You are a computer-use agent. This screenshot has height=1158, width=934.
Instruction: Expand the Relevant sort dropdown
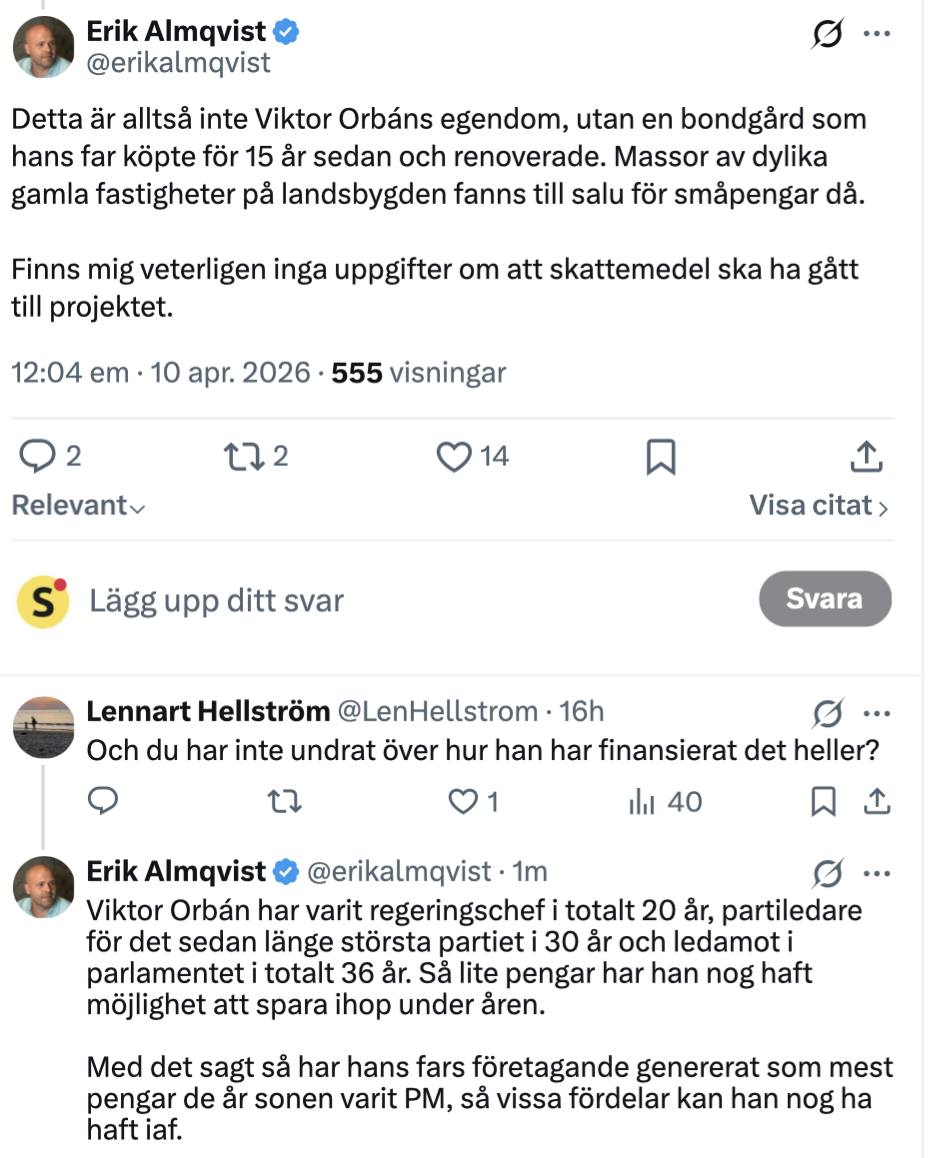pos(79,505)
